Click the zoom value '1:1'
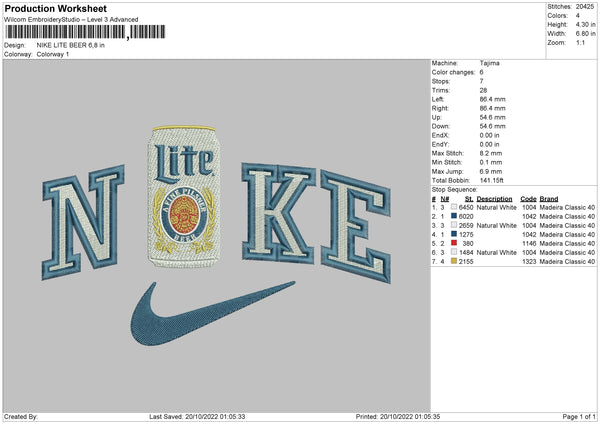The height and width of the screenshot is (424, 600). [580, 43]
